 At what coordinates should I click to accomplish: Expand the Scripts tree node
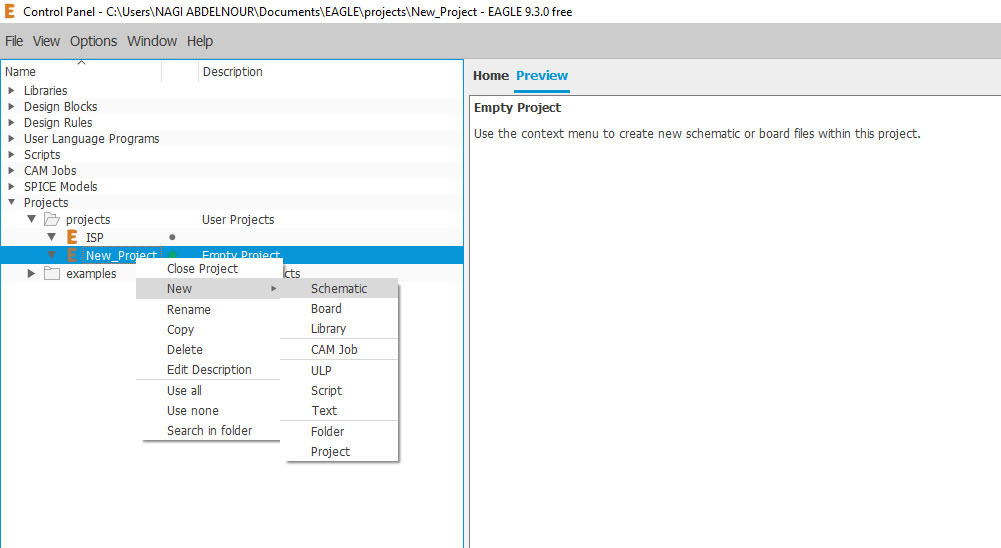pyautogui.click(x=11, y=155)
